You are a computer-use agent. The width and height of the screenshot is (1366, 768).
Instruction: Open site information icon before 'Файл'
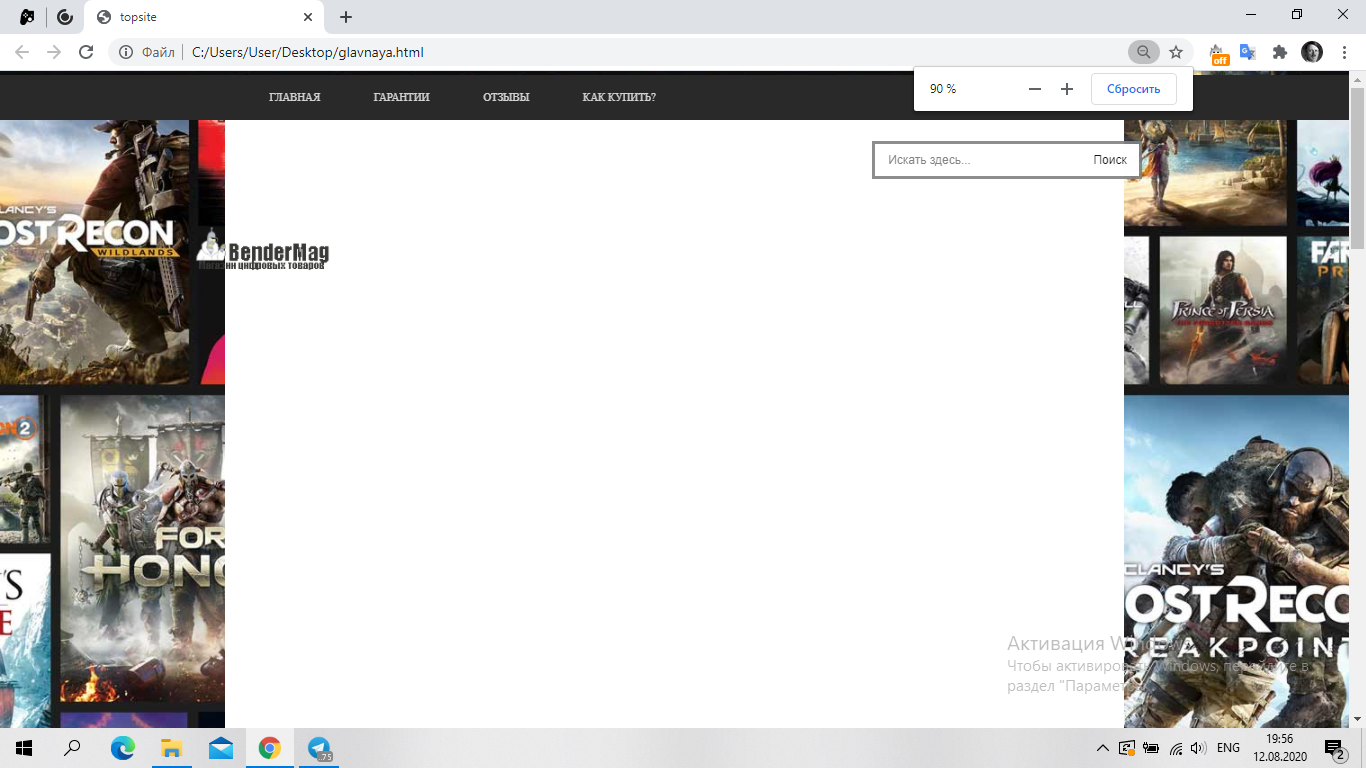(x=126, y=52)
